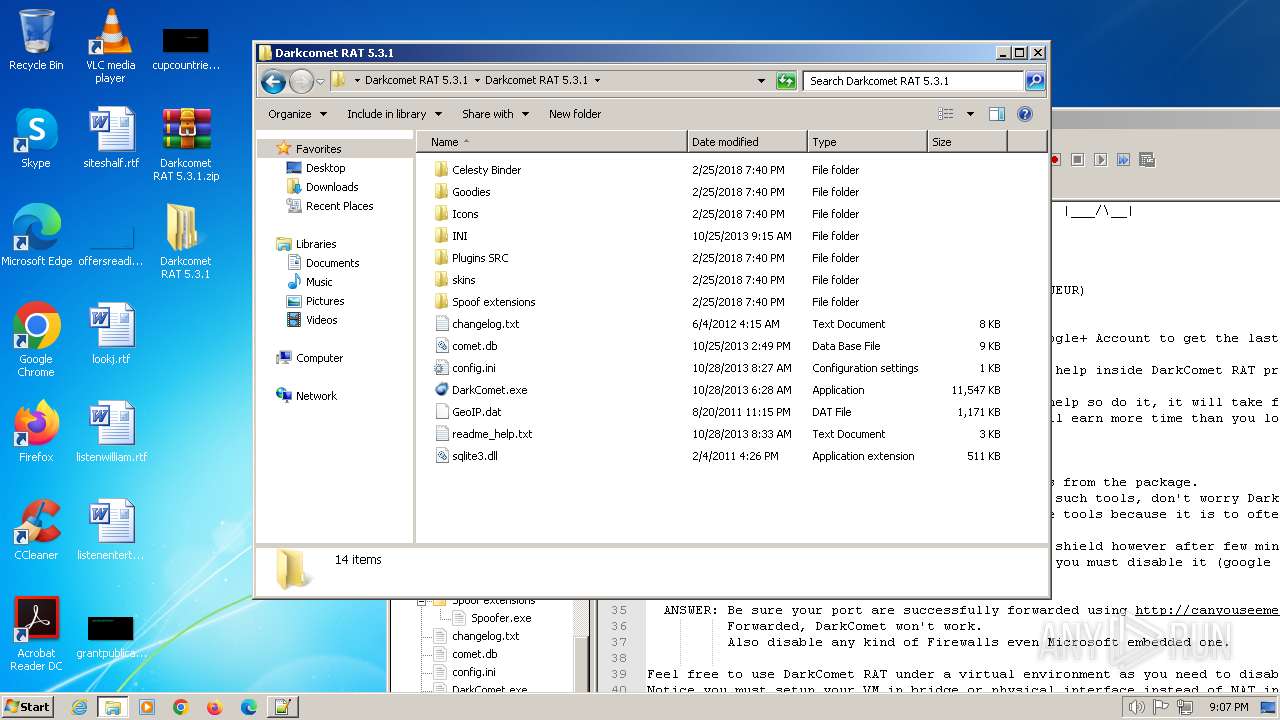Viewport: 1280px width, 720px height.
Task: Select GeoIP.dat file
Action: (476, 412)
